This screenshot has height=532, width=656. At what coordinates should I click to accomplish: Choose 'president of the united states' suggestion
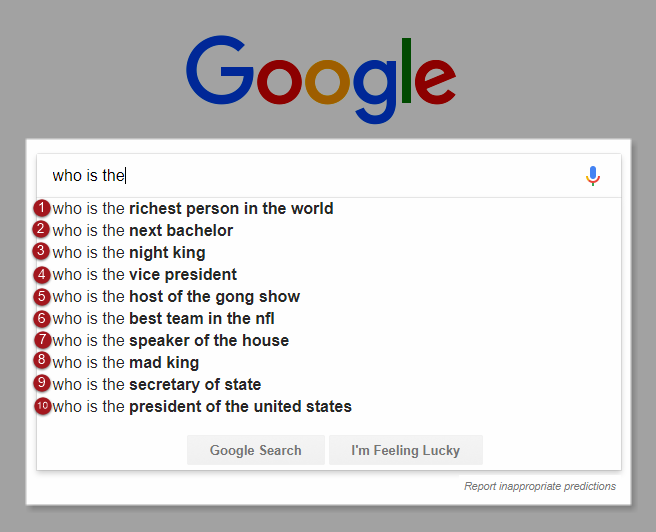click(x=202, y=407)
